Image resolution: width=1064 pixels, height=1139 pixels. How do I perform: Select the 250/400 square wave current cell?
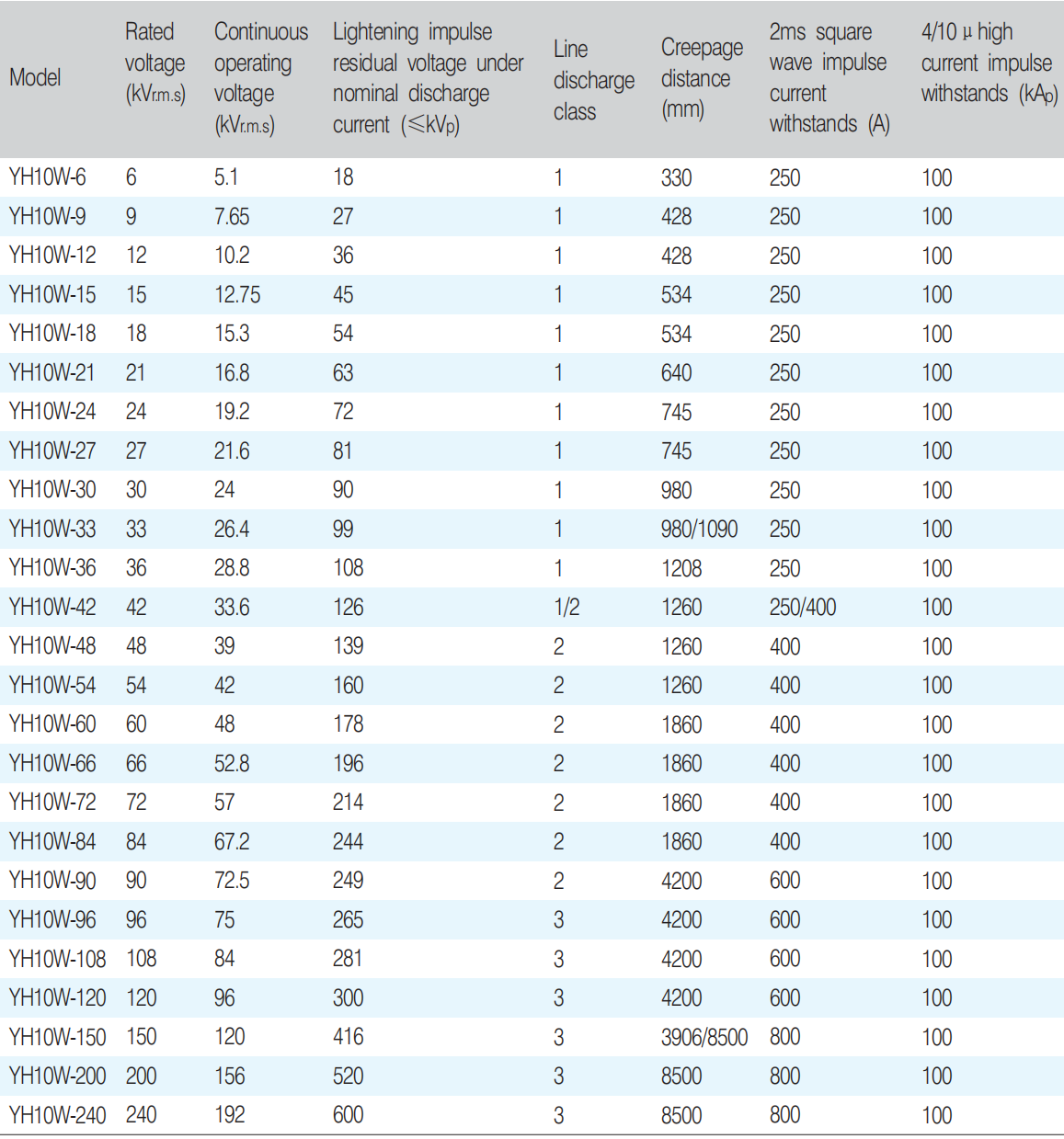803,607
